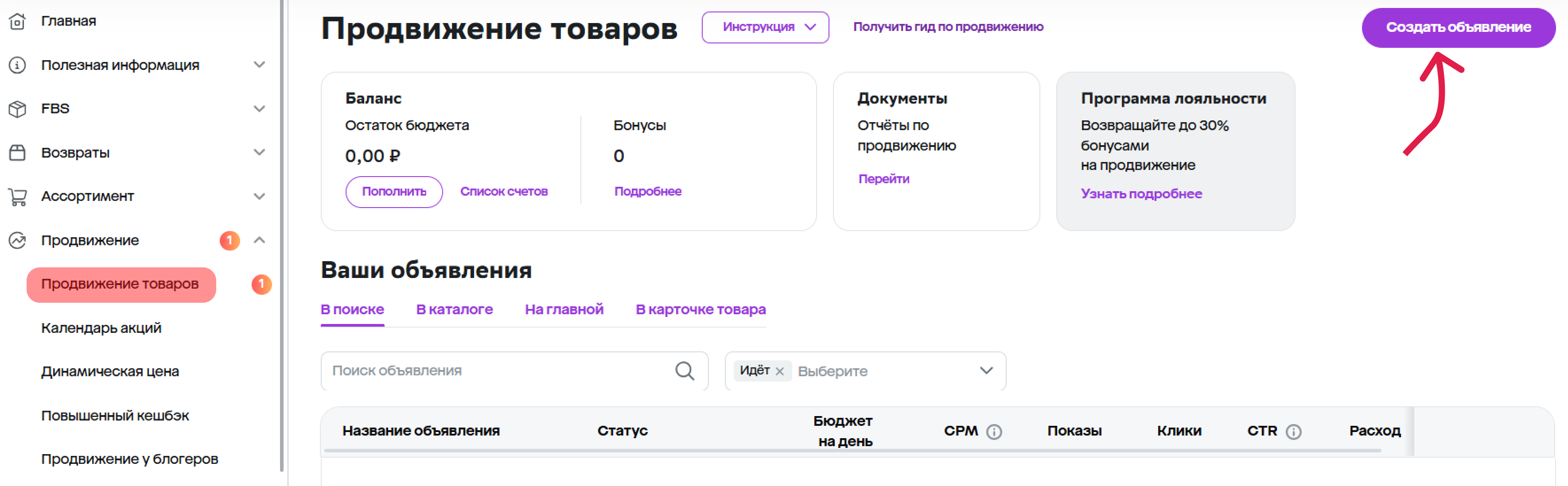Open Продвижение у блогеров in sidebar

tap(130, 459)
